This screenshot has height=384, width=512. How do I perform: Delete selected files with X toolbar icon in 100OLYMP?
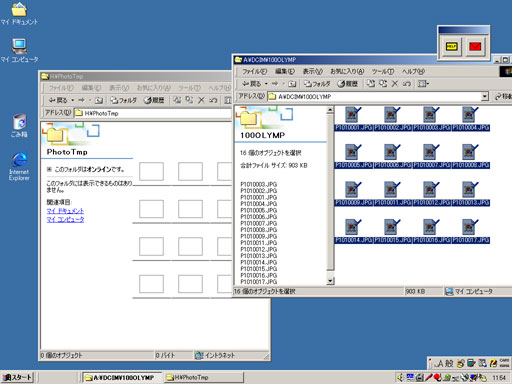[395, 84]
